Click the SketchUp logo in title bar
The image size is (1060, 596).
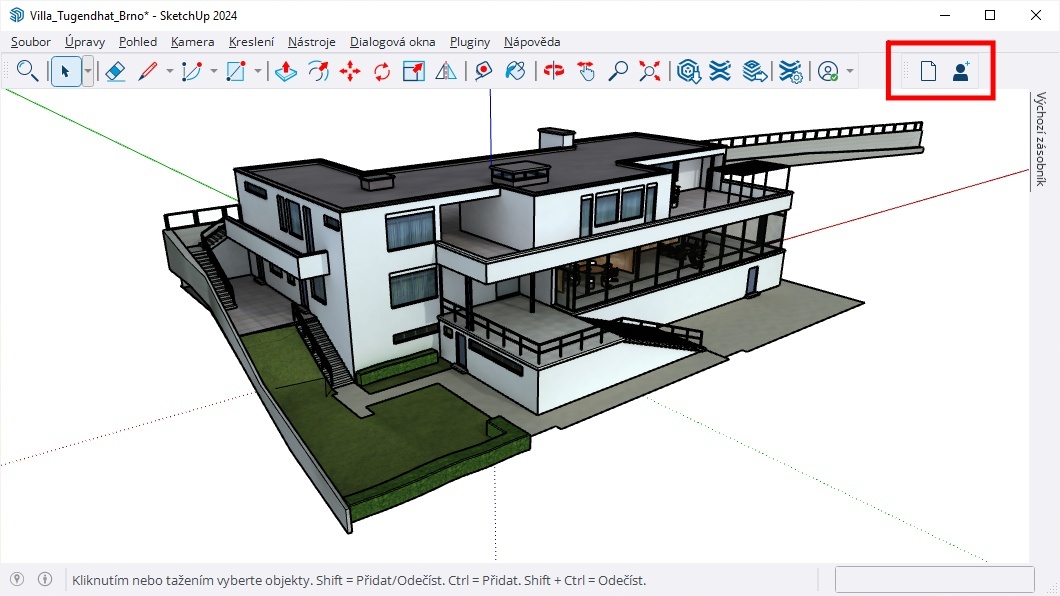click(x=16, y=15)
